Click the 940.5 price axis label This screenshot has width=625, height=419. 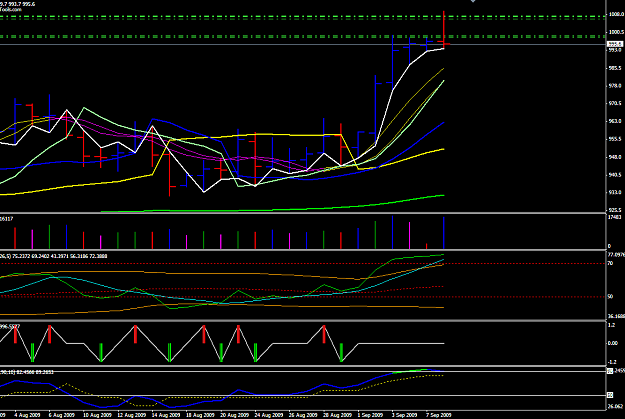tap(617, 175)
